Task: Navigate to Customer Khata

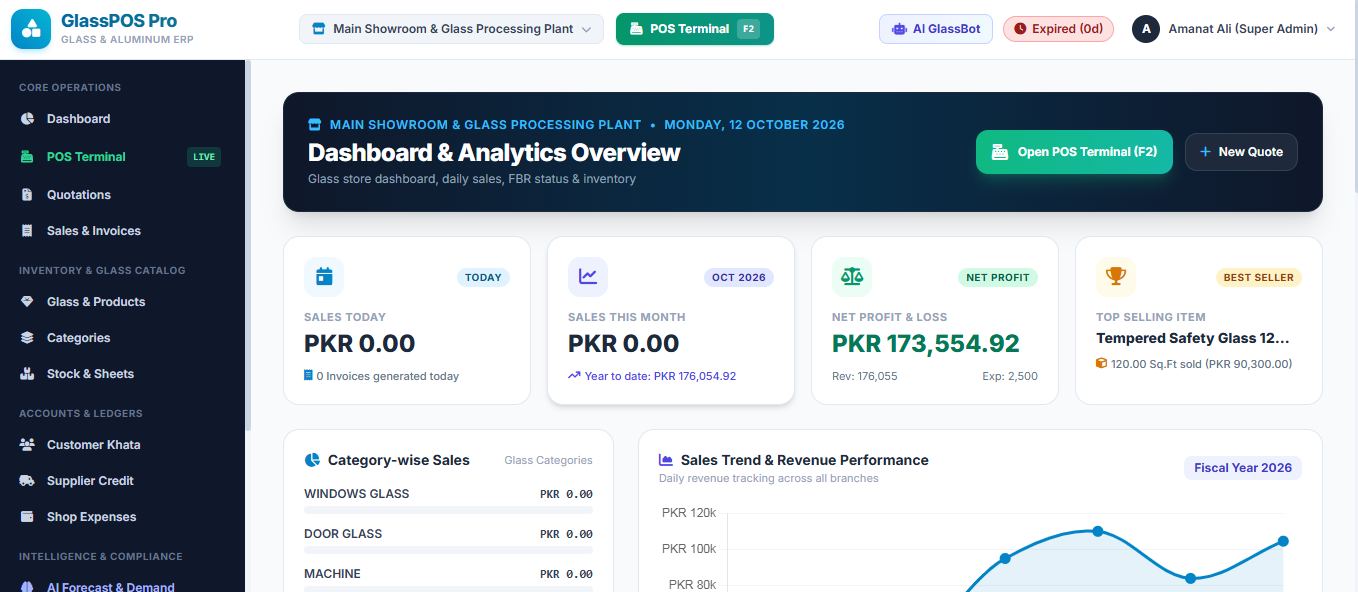Action: click(122, 445)
